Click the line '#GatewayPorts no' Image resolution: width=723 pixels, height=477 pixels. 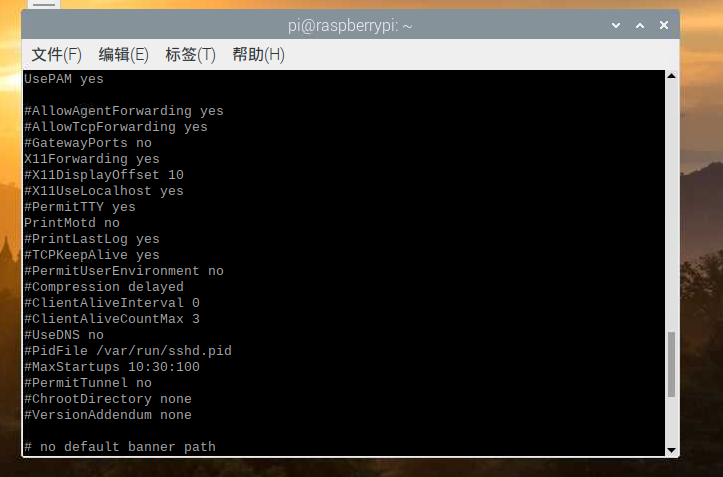(88, 143)
